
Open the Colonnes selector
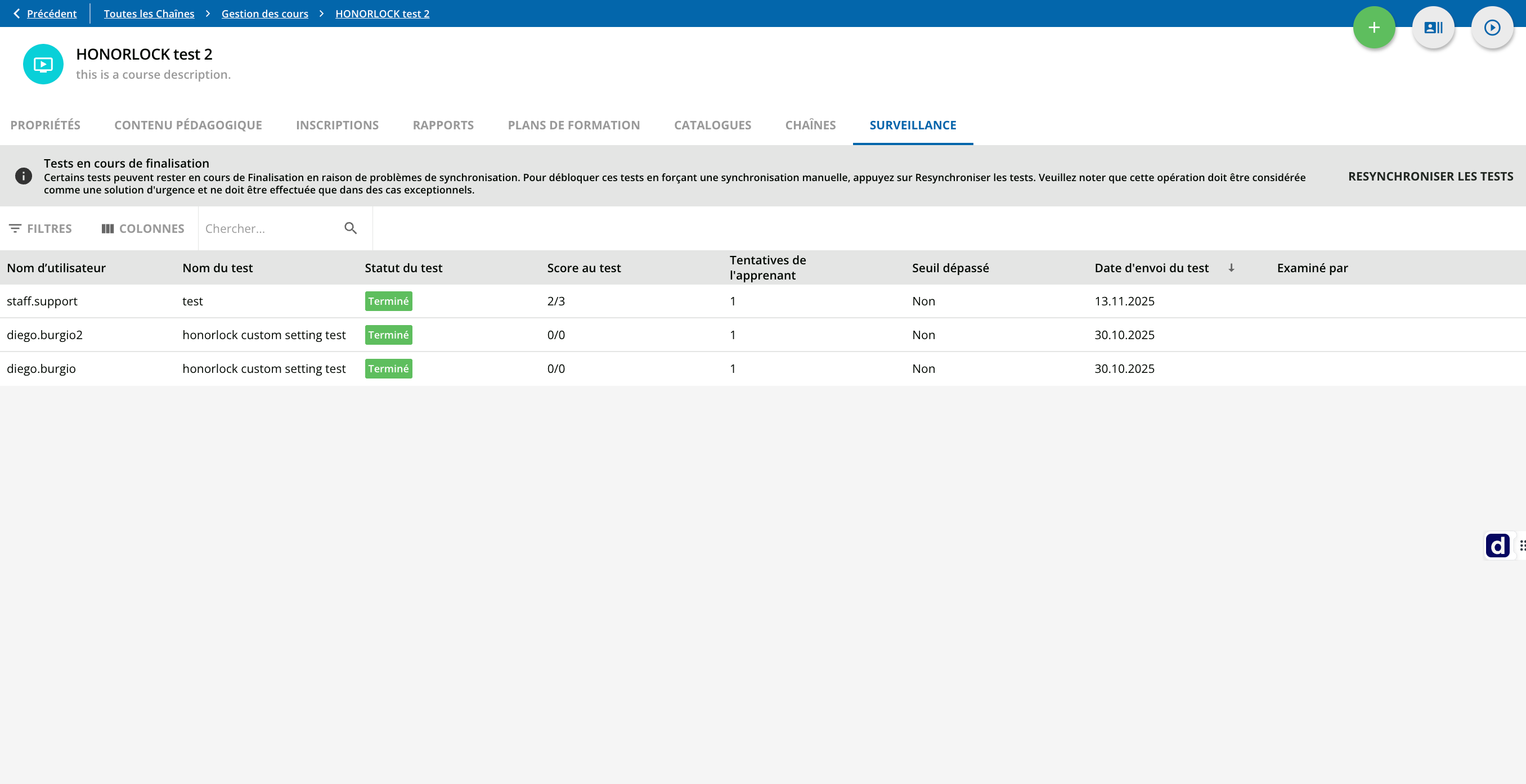tap(143, 228)
